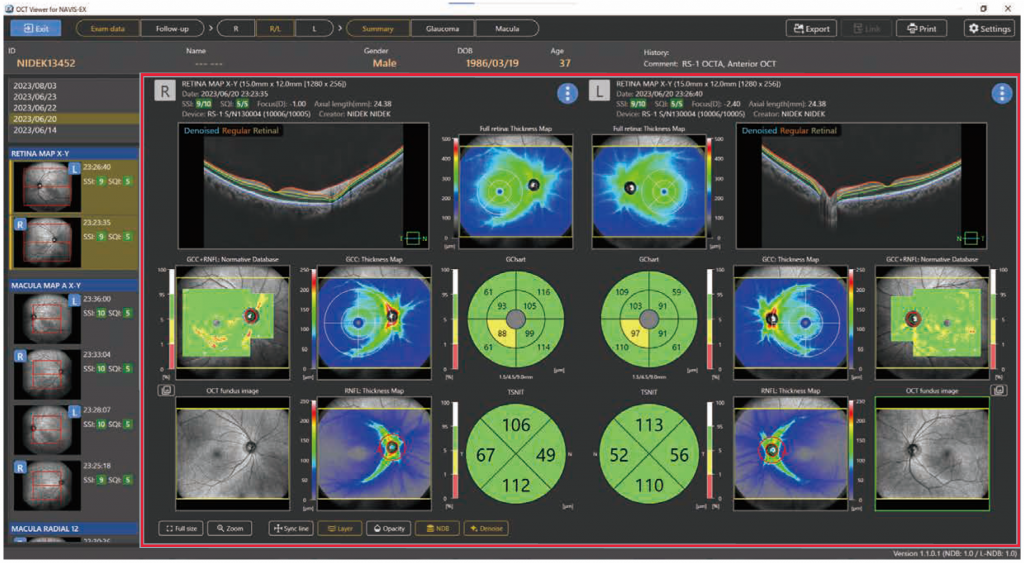The height and width of the screenshot is (563, 1024).
Task: Click the Full size button
Action: click(x=181, y=528)
